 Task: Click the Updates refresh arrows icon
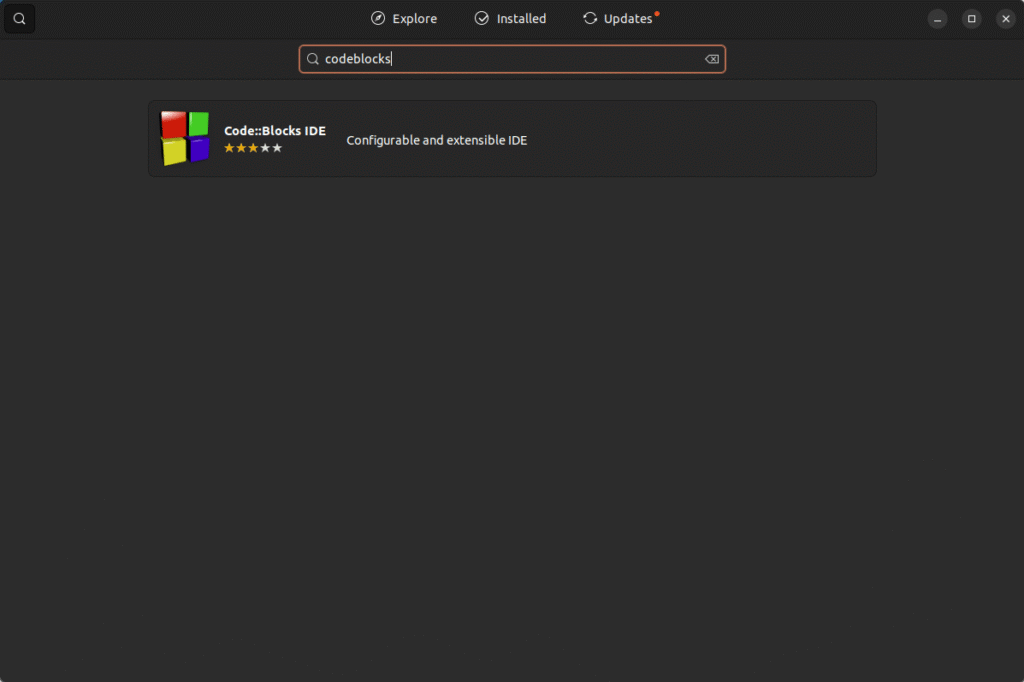click(x=590, y=19)
